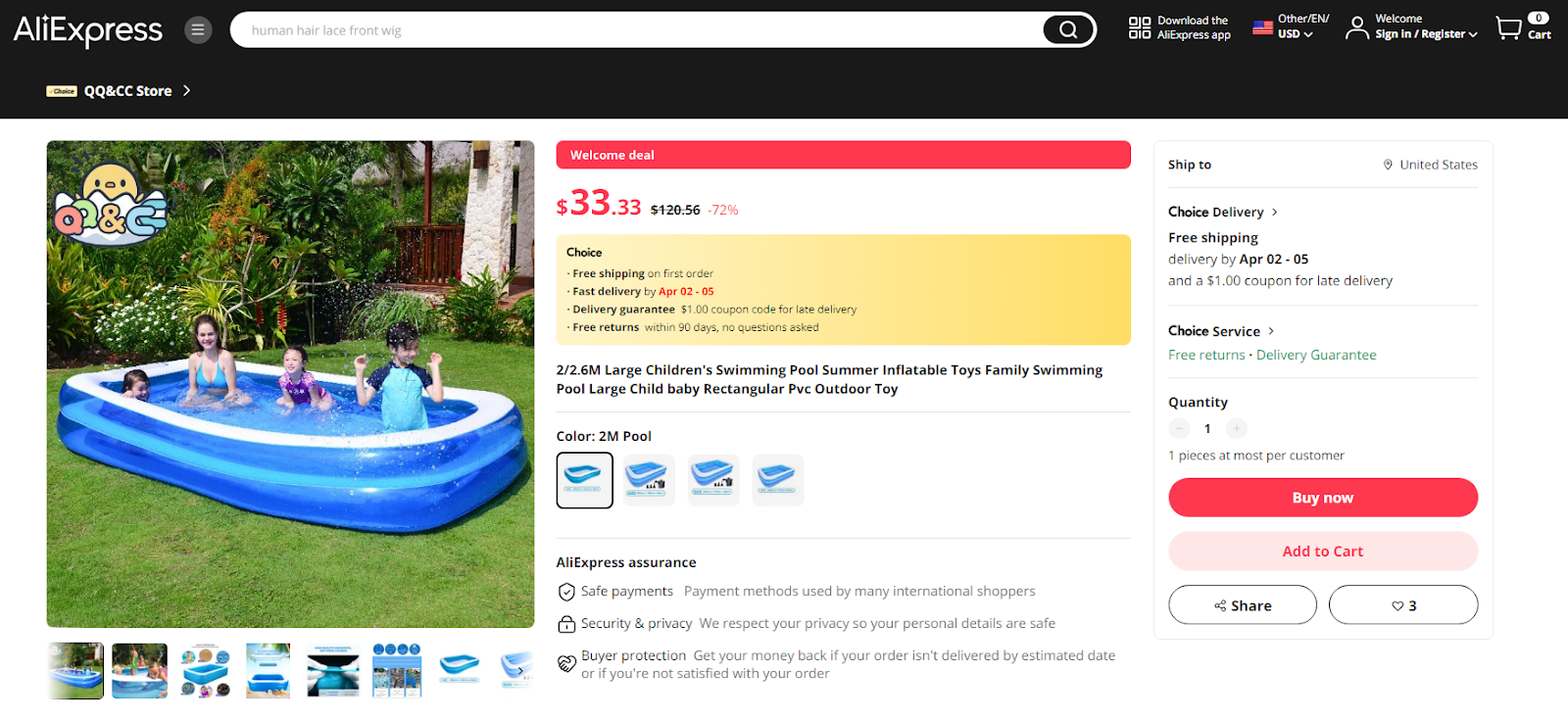Expand Choice Delivery details chevron
This screenshot has height=721, width=1568.
point(1274,212)
